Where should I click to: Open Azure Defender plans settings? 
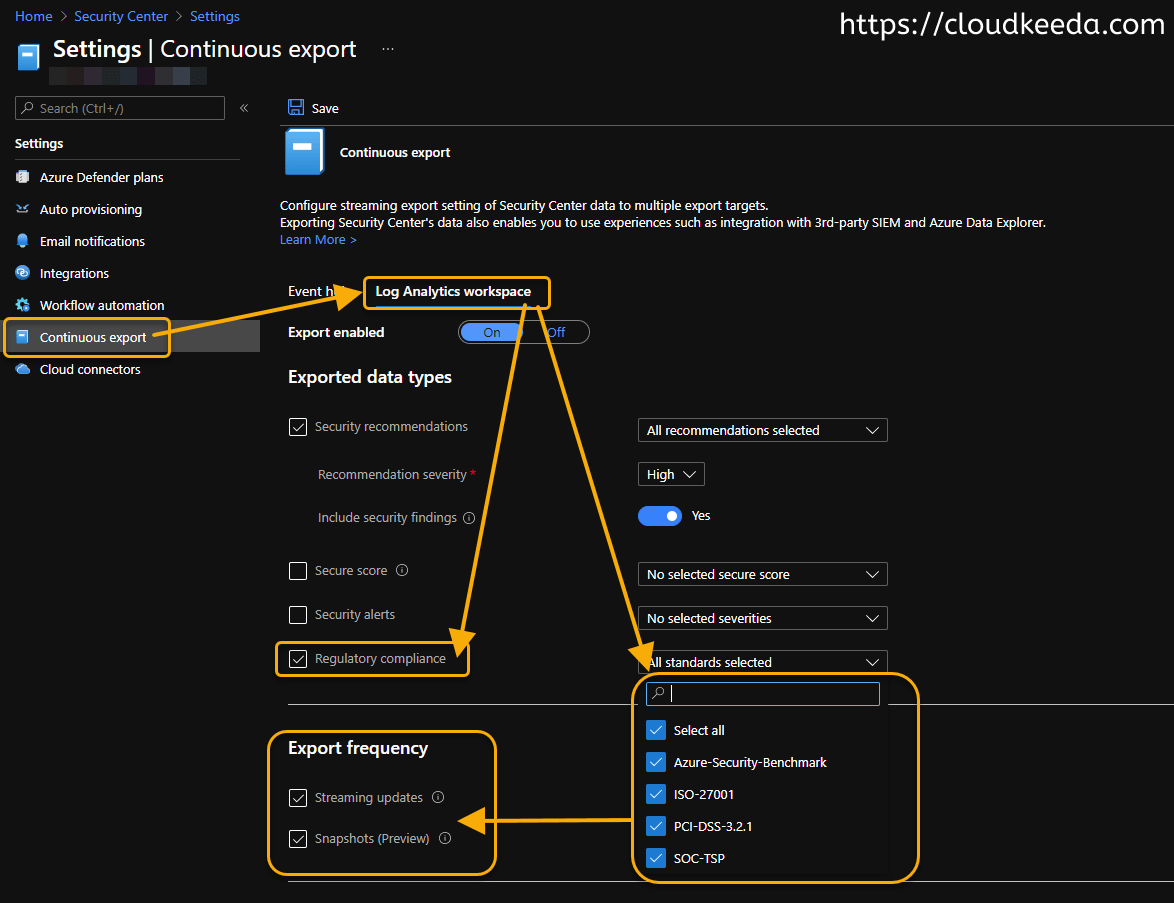point(101,177)
